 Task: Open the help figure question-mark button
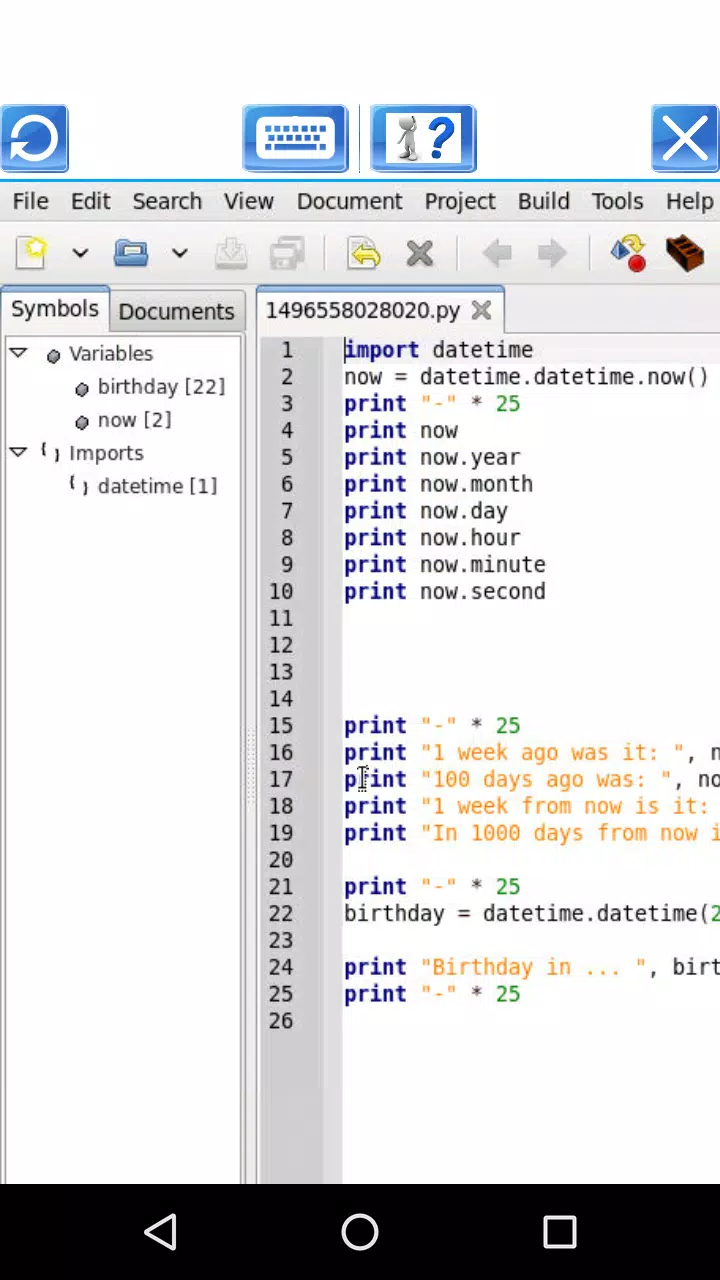pyautogui.click(x=423, y=138)
